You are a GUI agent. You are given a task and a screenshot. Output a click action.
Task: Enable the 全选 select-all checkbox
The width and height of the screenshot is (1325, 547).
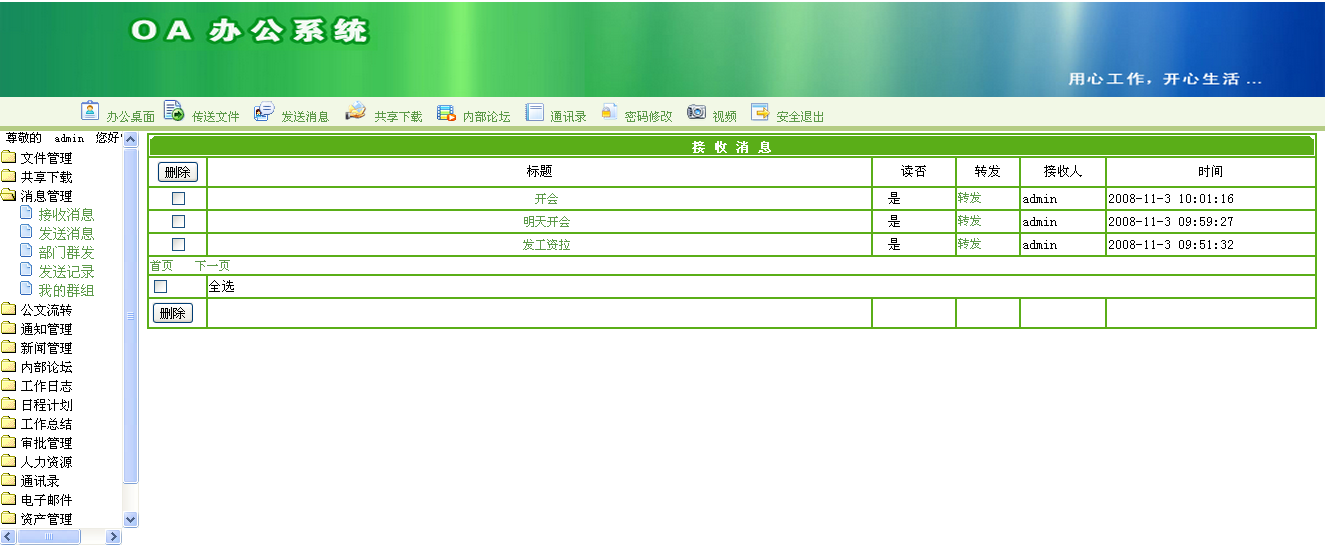click(x=160, y=287)
